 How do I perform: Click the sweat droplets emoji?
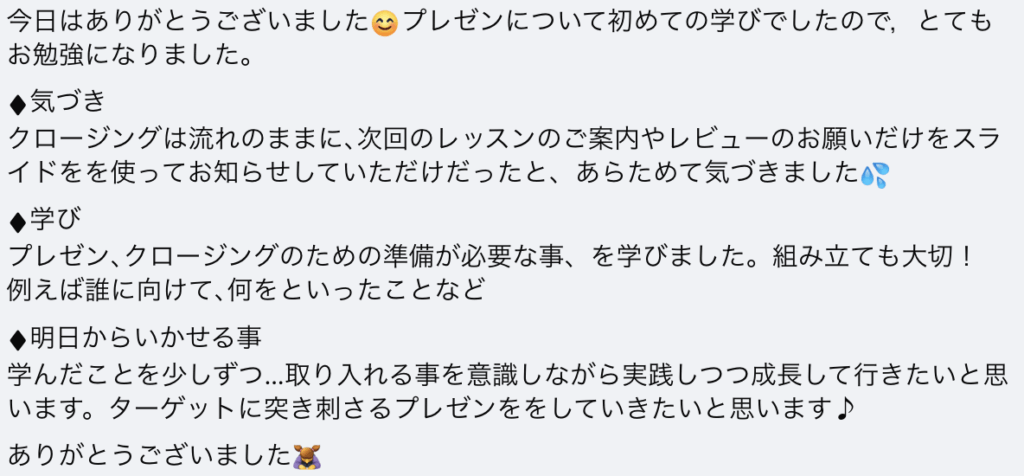click(874, 174)
